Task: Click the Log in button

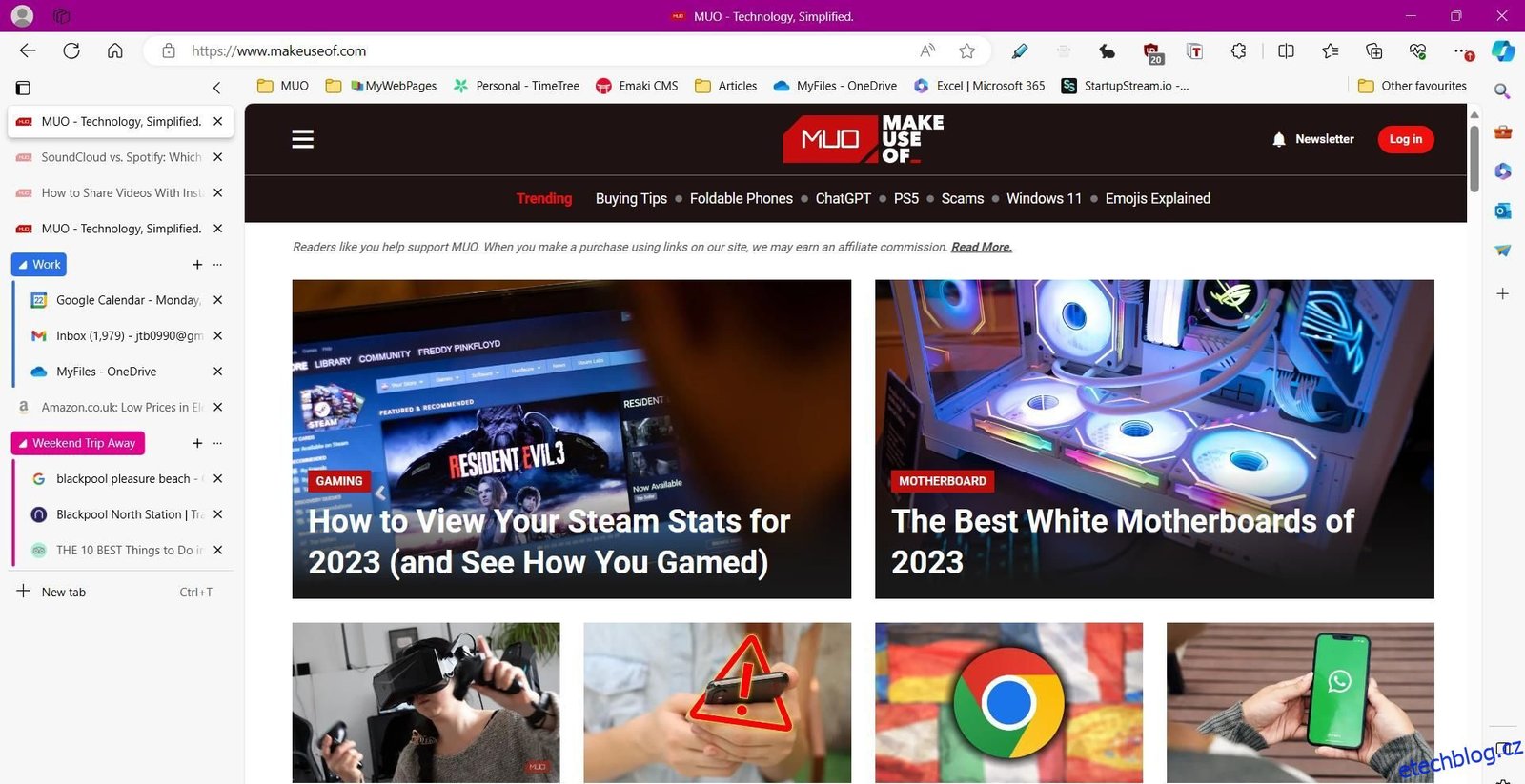Action: pos(1406,139)
